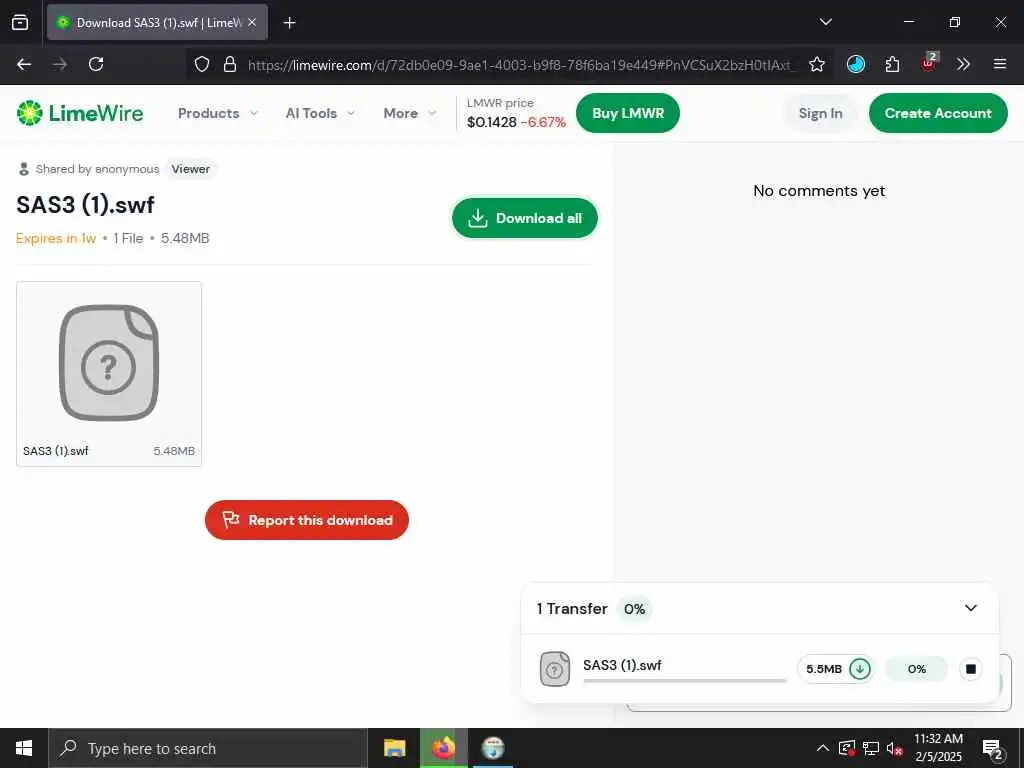Show hidden system tray icons
This screenshot has height=768, width=1024.
click(x=823, y=748)
